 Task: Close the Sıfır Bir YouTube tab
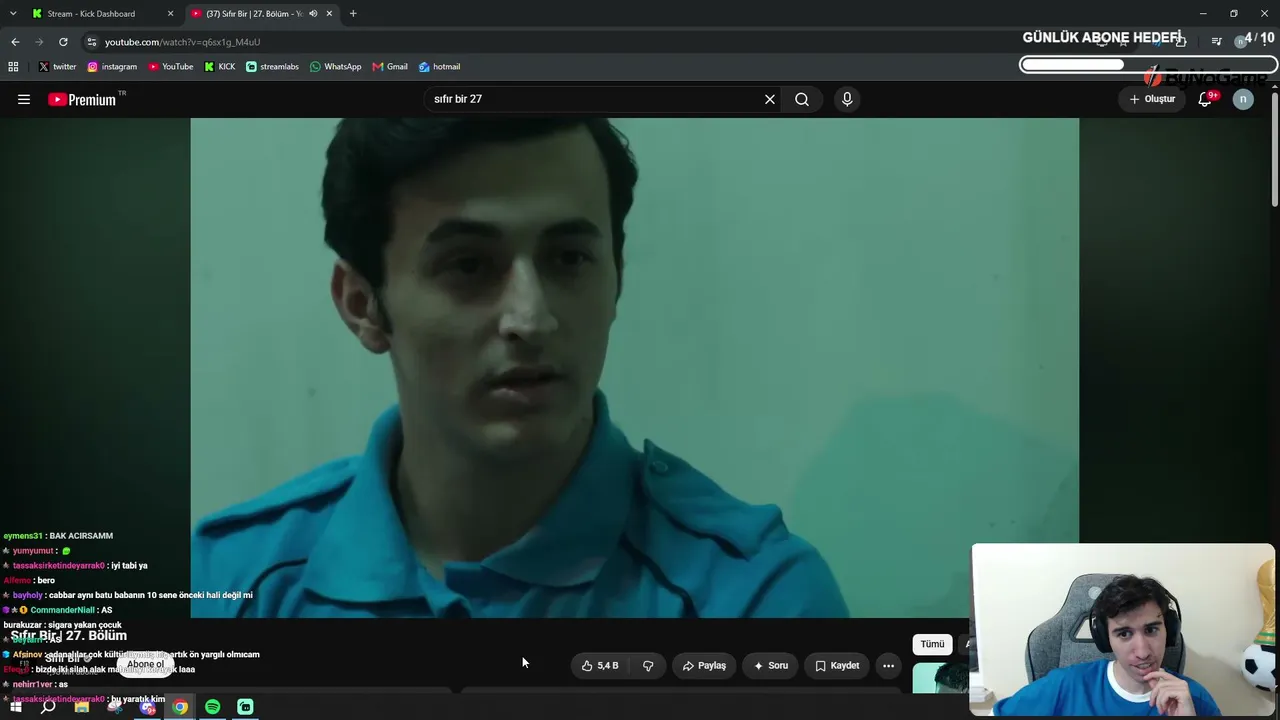click(329, 13)
